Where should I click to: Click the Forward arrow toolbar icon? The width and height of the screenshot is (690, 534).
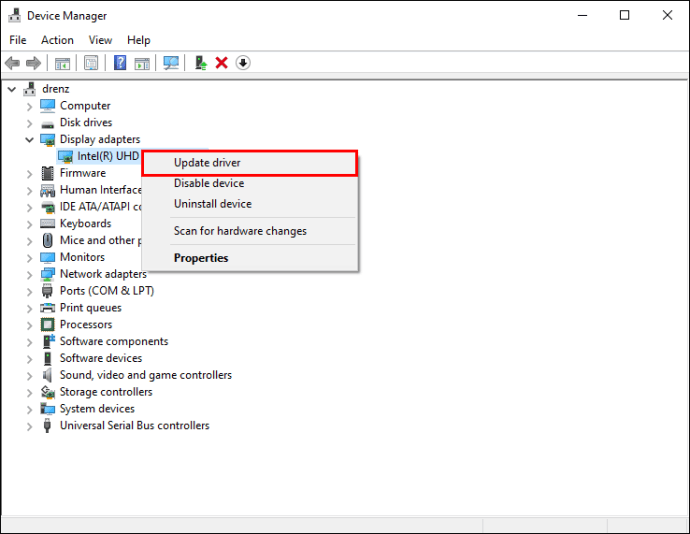click(x=33, y=63)
